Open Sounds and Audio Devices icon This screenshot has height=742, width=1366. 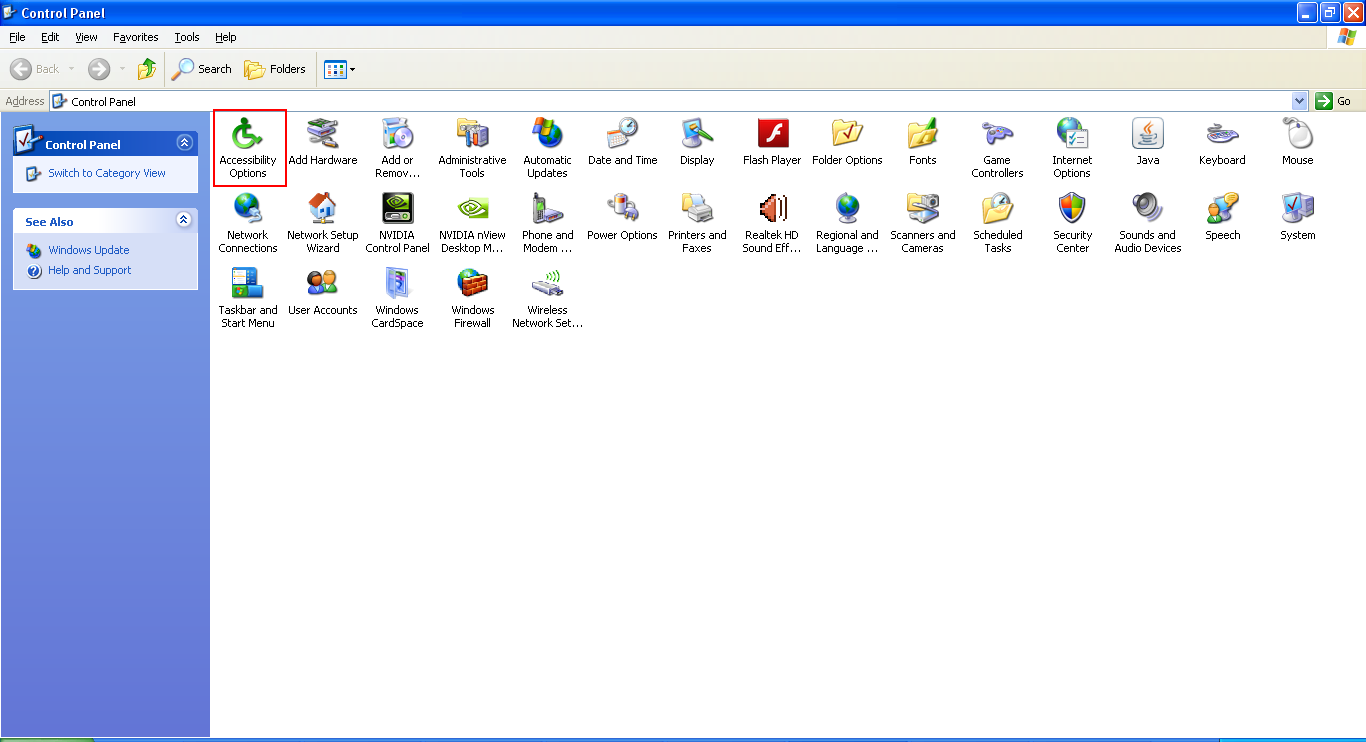(1147, 223)
